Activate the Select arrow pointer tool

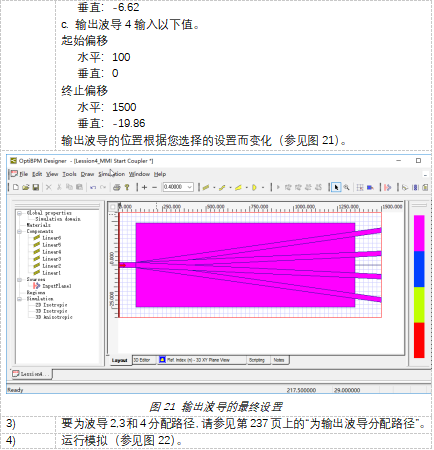(336, 187)
